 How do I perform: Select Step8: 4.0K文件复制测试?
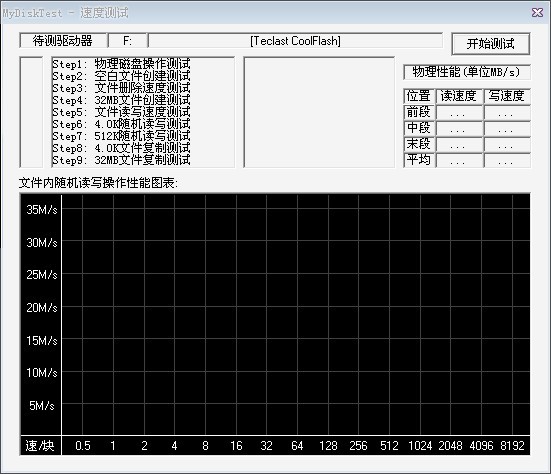(122, 148)
